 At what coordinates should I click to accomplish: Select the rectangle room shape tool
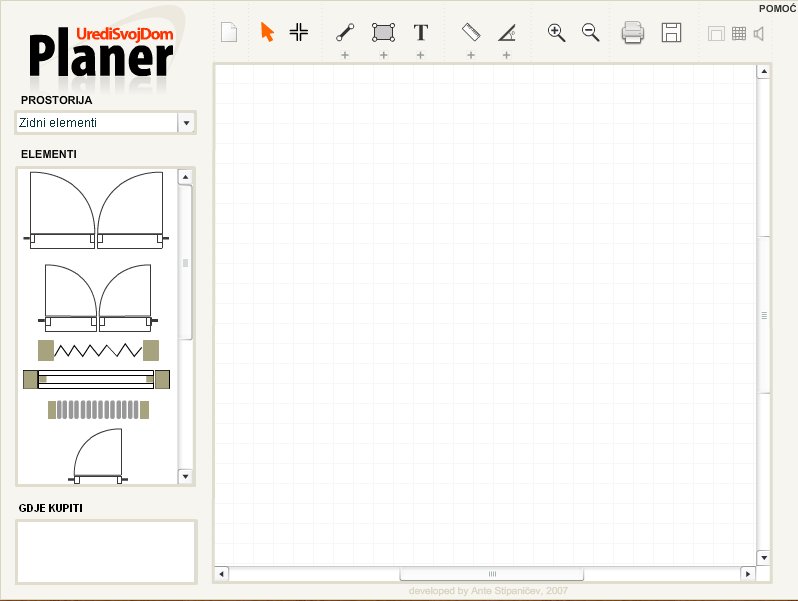[x=383, y=32]
